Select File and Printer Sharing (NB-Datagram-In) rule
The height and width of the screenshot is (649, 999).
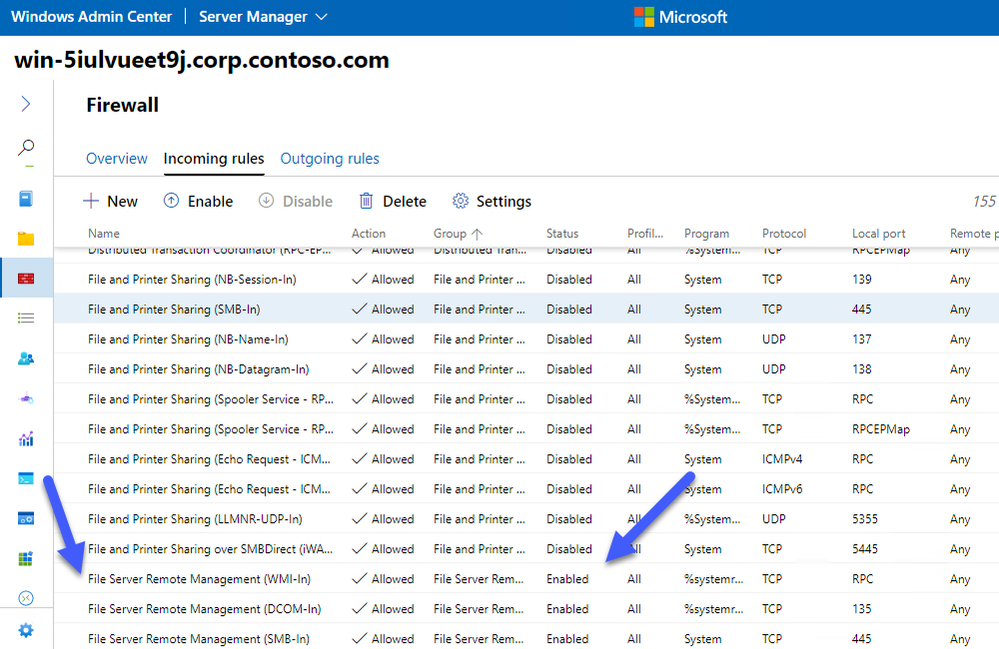point(526,369)
